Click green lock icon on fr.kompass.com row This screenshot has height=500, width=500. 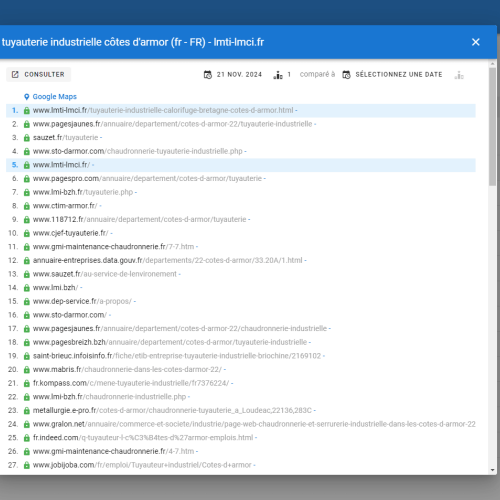click(27, 384)
